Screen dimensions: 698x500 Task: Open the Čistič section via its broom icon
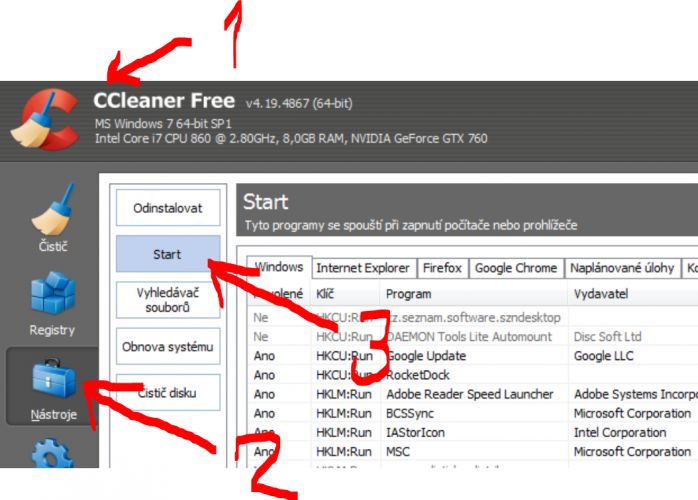(x=53, y=209)
